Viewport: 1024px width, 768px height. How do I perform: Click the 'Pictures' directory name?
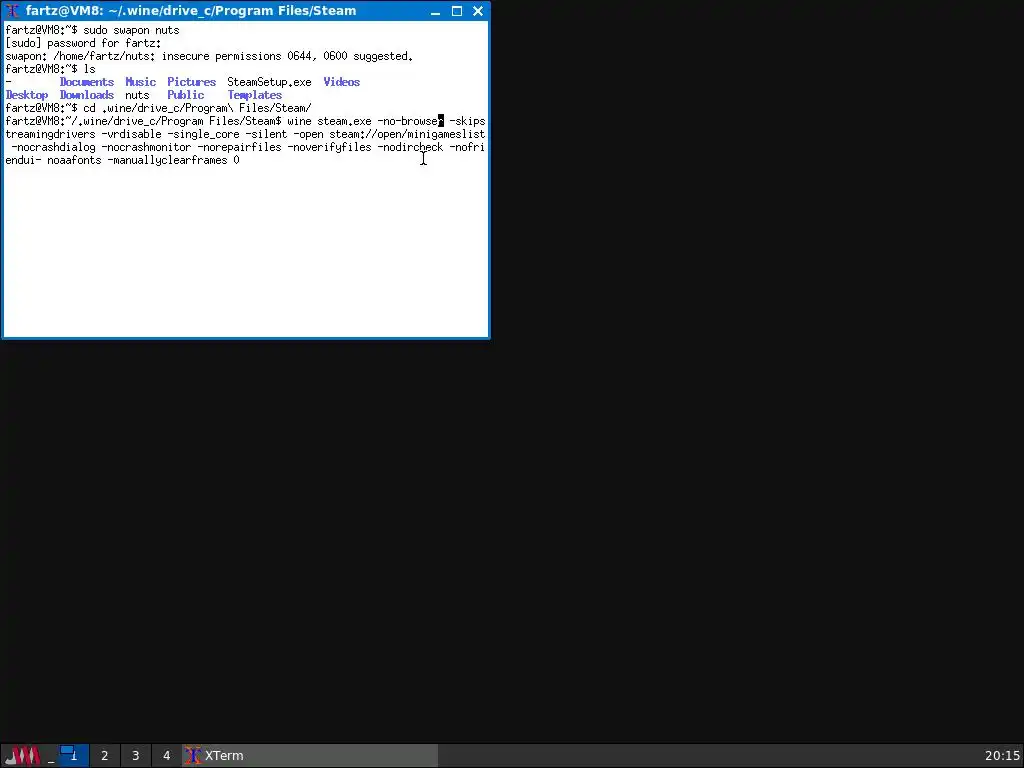(191, 82)
